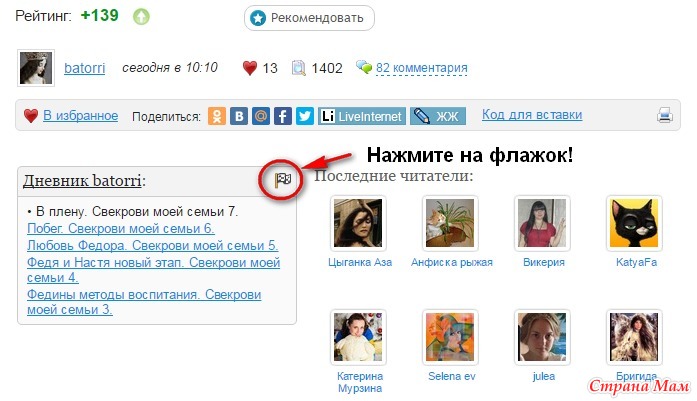Click Цыганка Аза reader avatar
The width and height of the screenshot is (697, 401).
[x=358, y=223]
